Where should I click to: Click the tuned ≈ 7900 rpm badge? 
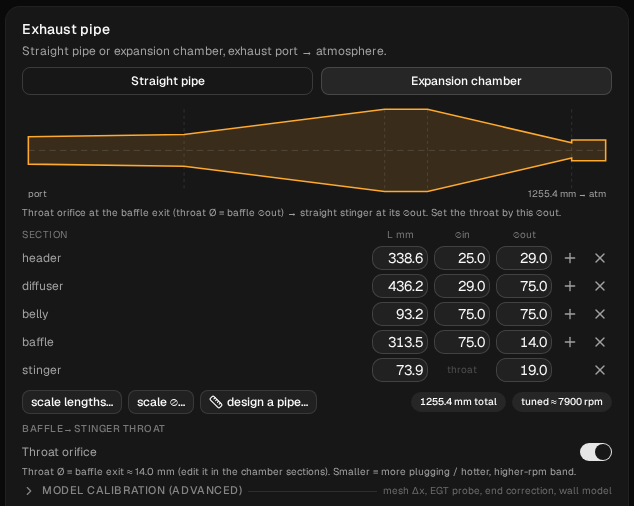tap(562, 402)
